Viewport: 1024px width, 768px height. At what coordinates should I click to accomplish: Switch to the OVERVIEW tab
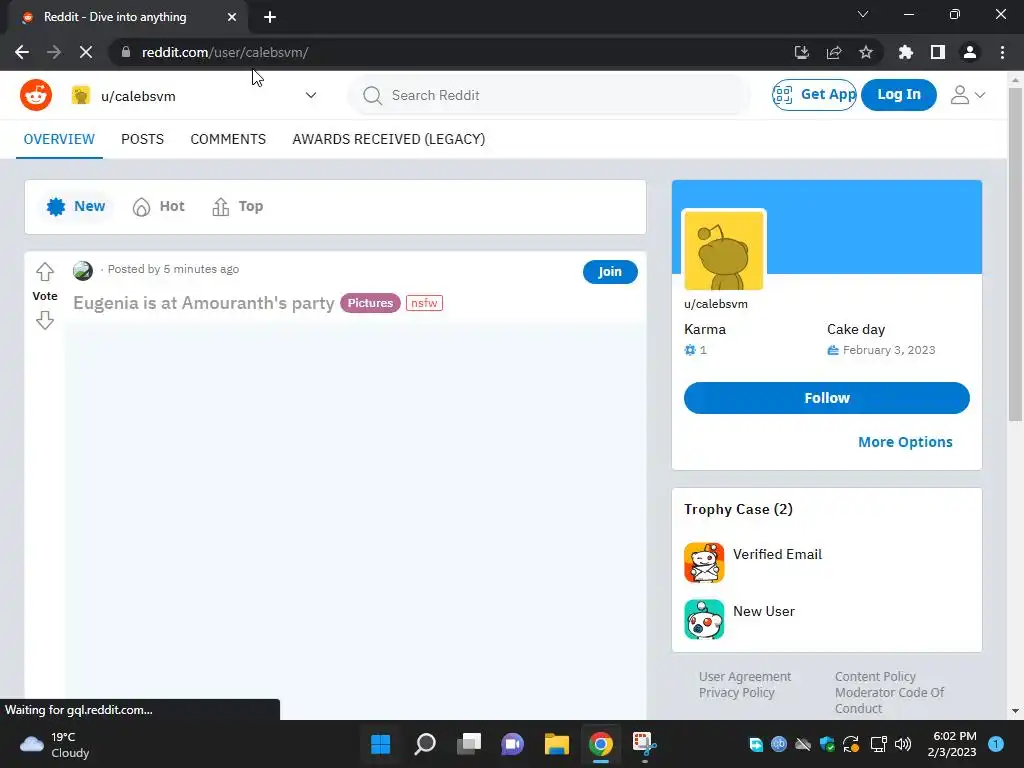[59, 139]
